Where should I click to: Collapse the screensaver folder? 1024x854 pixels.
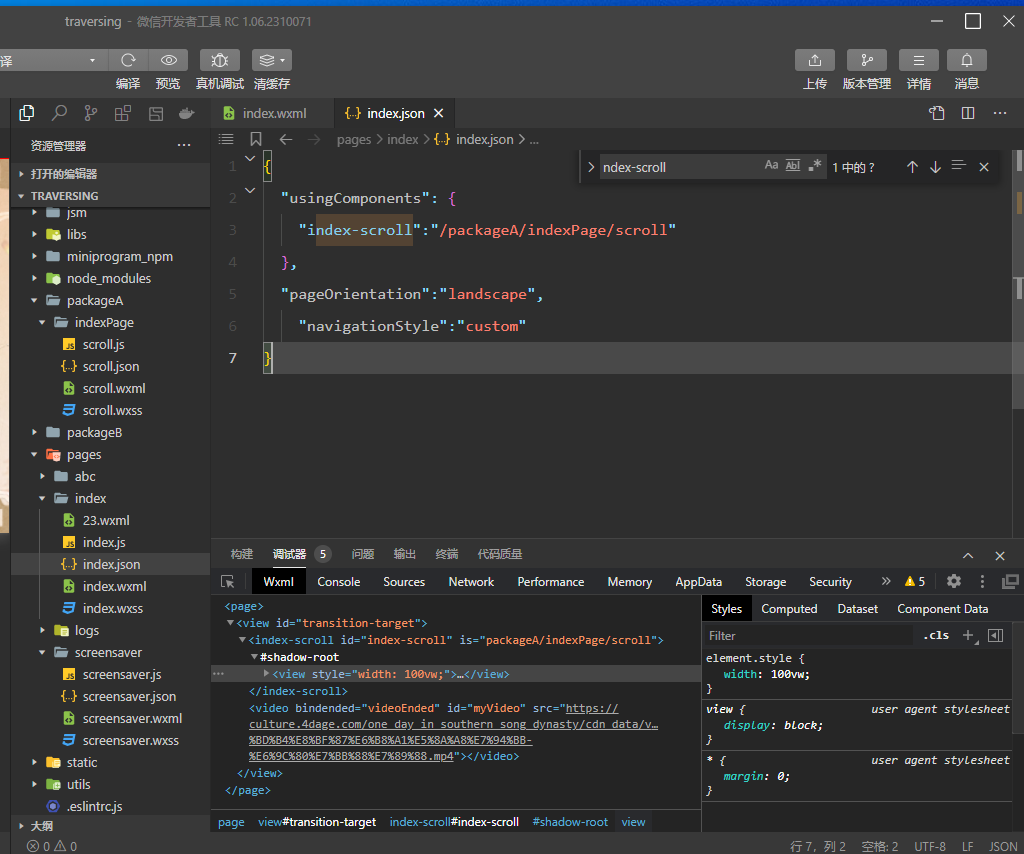point(108,652)
